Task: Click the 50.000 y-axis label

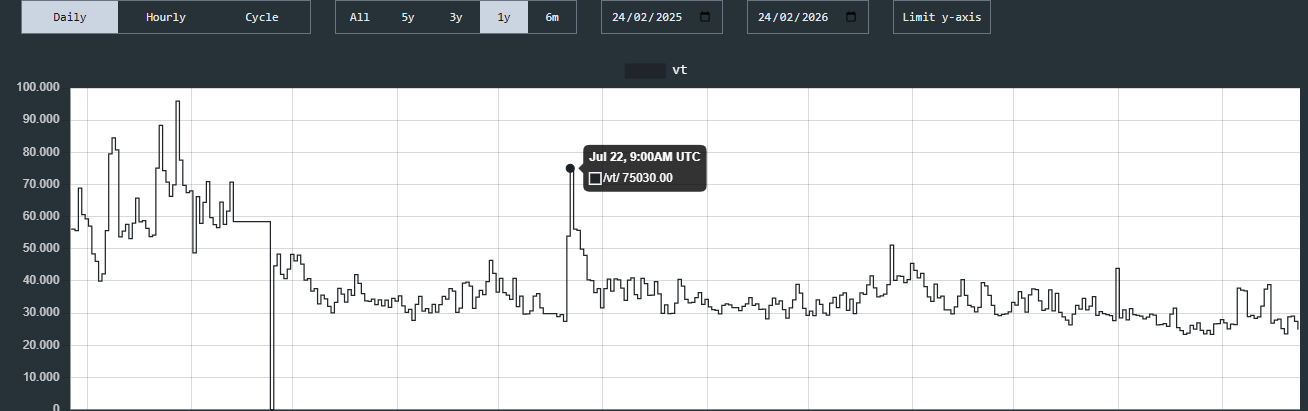Action: (x=41, y=248)
